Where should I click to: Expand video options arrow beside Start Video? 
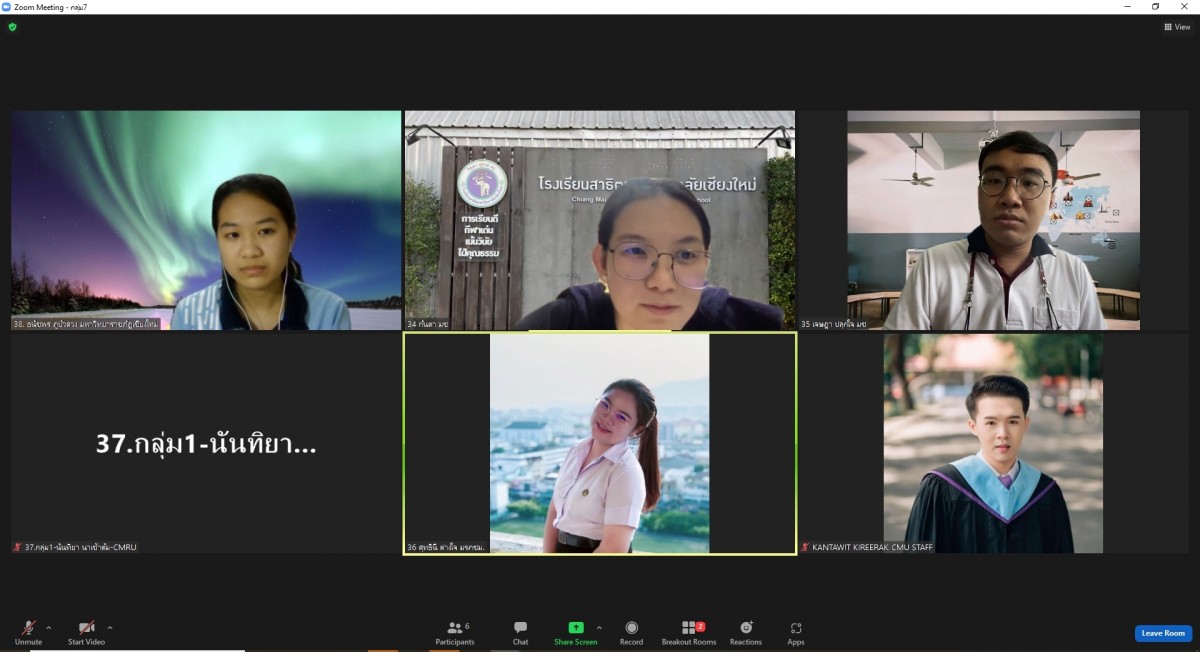tap(110, 628)
